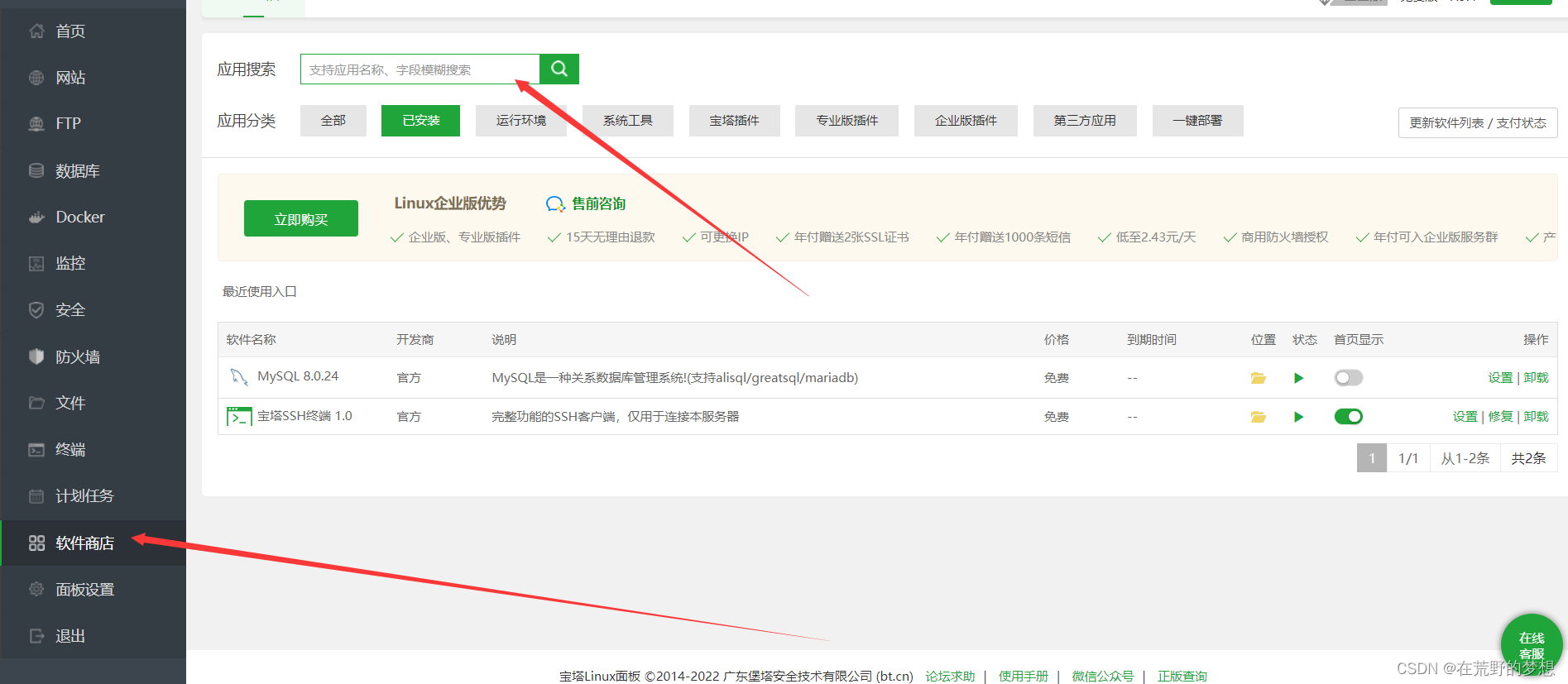Image resolution: width=1568 pixels, height=684 pixels.
Task: Click the MySQL dolphin logo icon
Action: pyautogui.click(x=239, y=377)
